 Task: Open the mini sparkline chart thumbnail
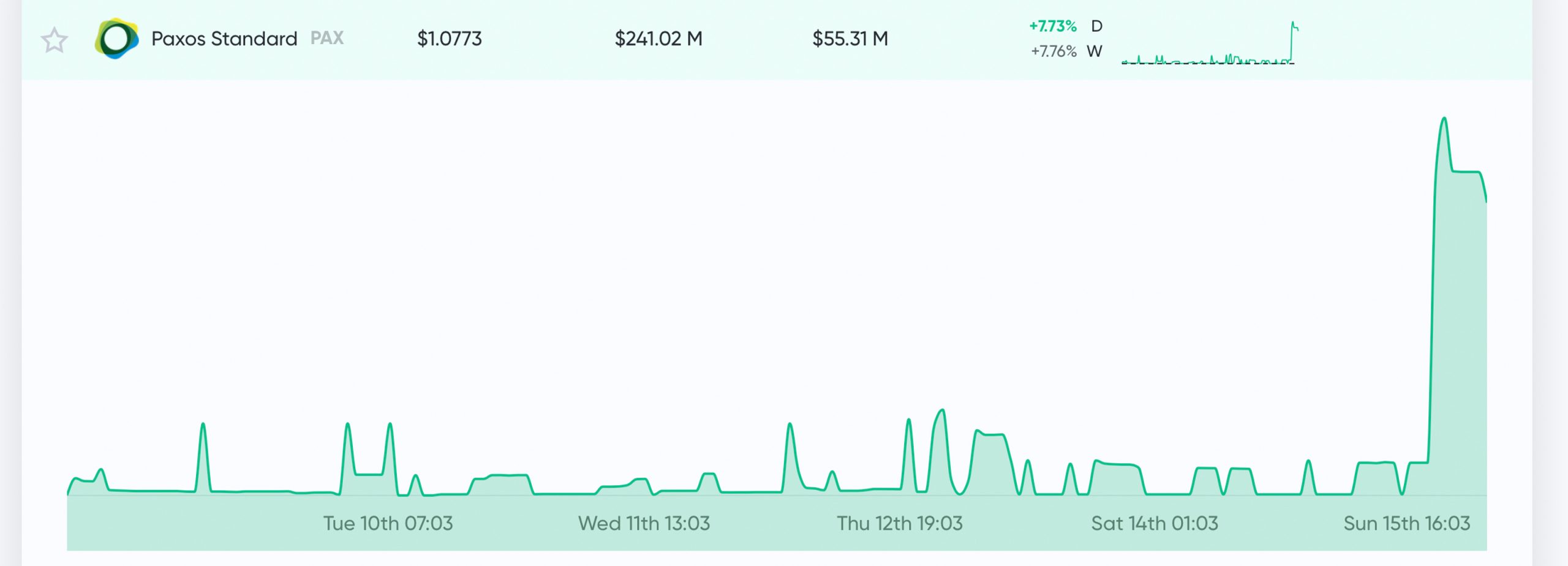pyautogui.click(x=1209, y=44)
